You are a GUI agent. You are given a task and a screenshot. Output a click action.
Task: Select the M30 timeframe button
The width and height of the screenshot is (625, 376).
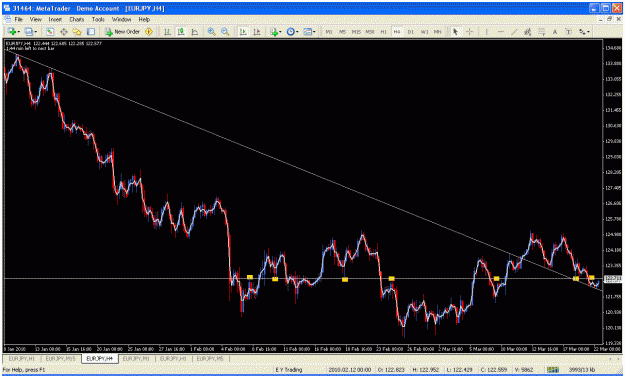coord(370,32)
